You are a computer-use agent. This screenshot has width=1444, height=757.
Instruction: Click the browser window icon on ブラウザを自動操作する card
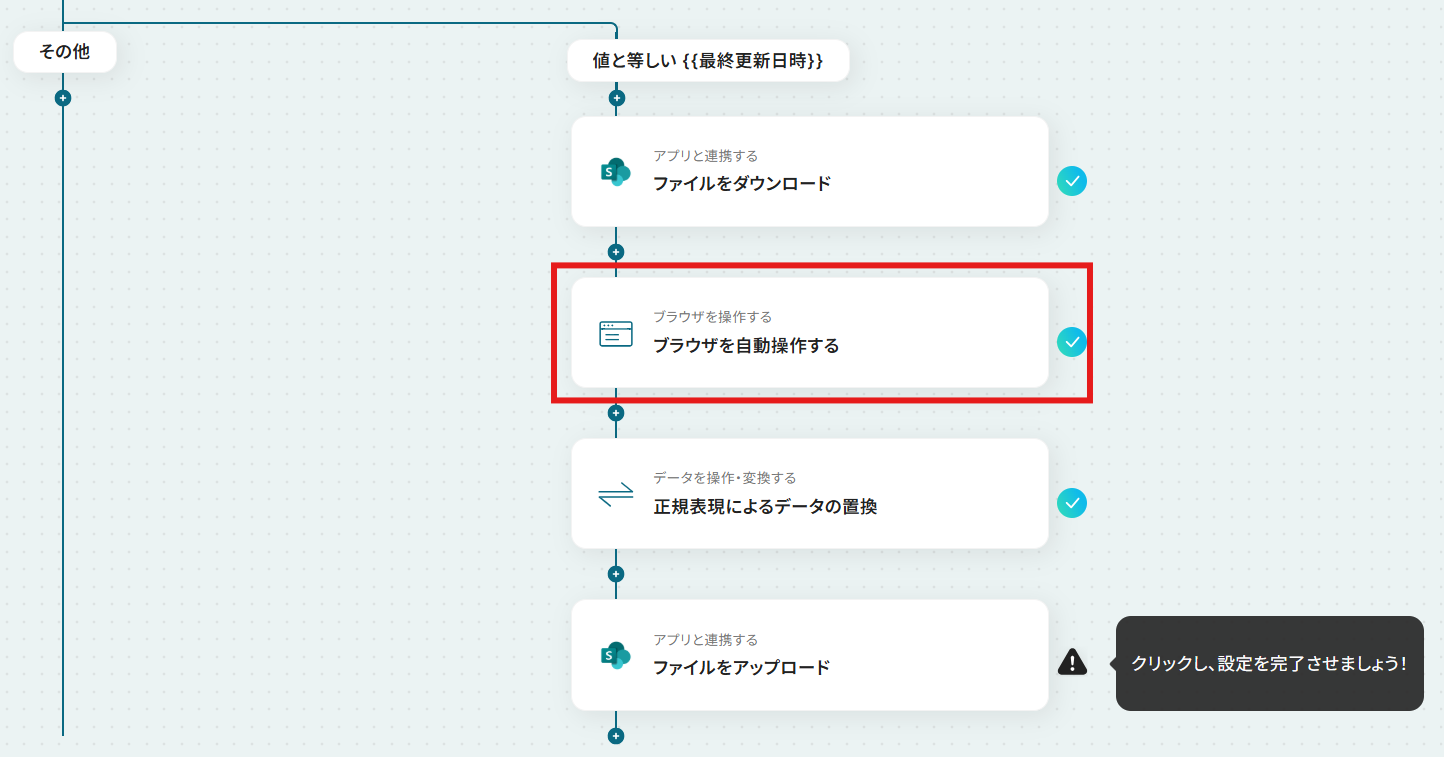[616, 334]
